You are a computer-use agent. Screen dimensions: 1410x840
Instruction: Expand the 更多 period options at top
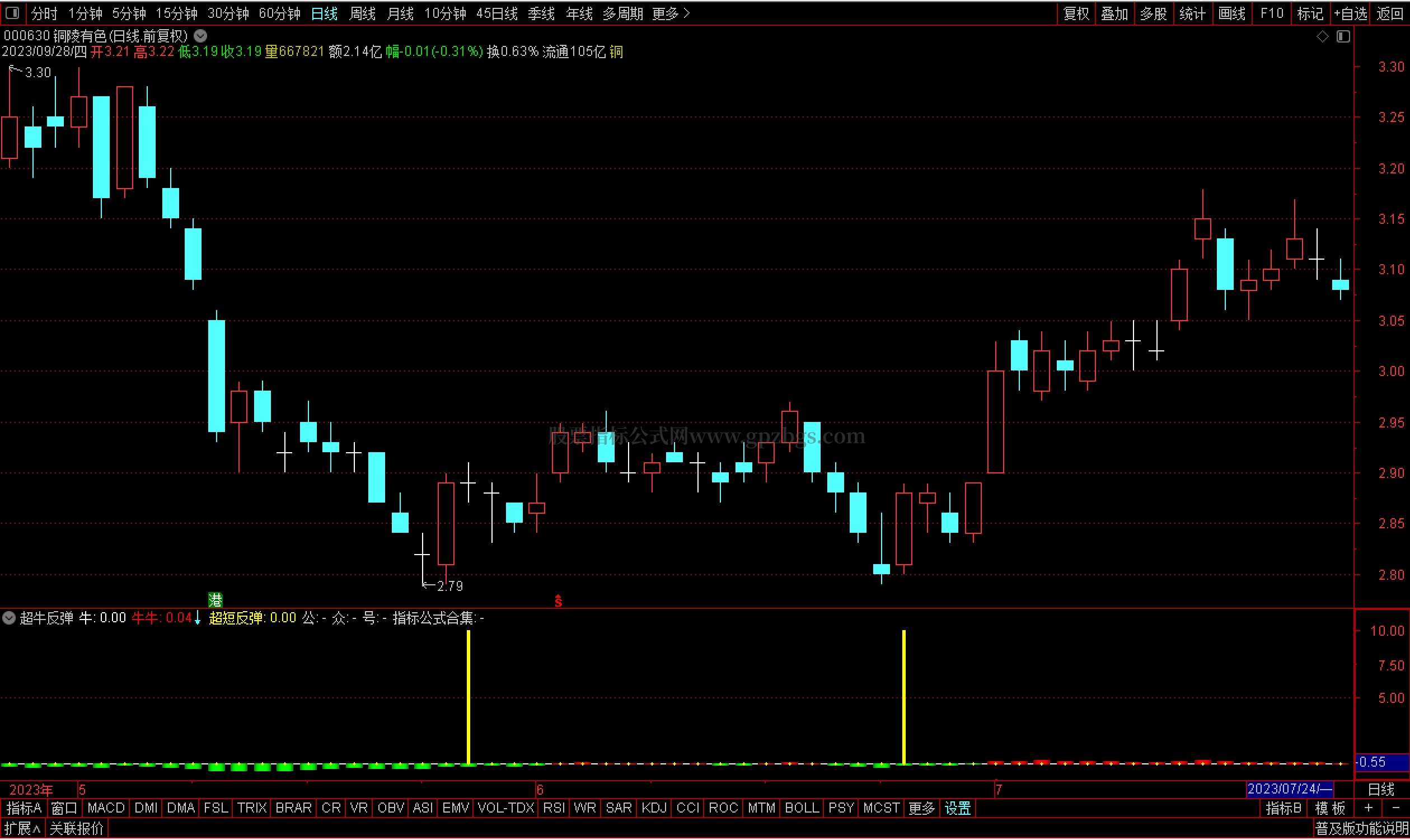[671, 13]
